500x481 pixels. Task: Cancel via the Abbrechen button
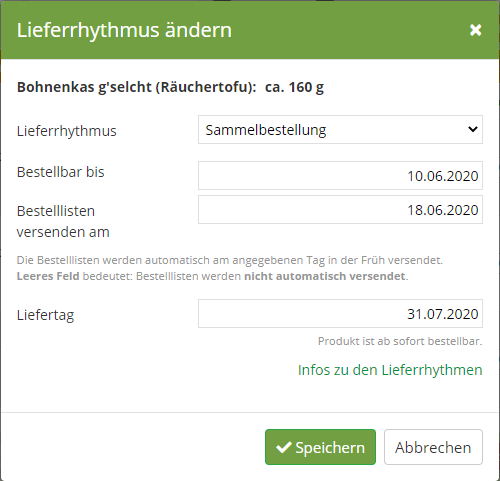tap(433, 447)
